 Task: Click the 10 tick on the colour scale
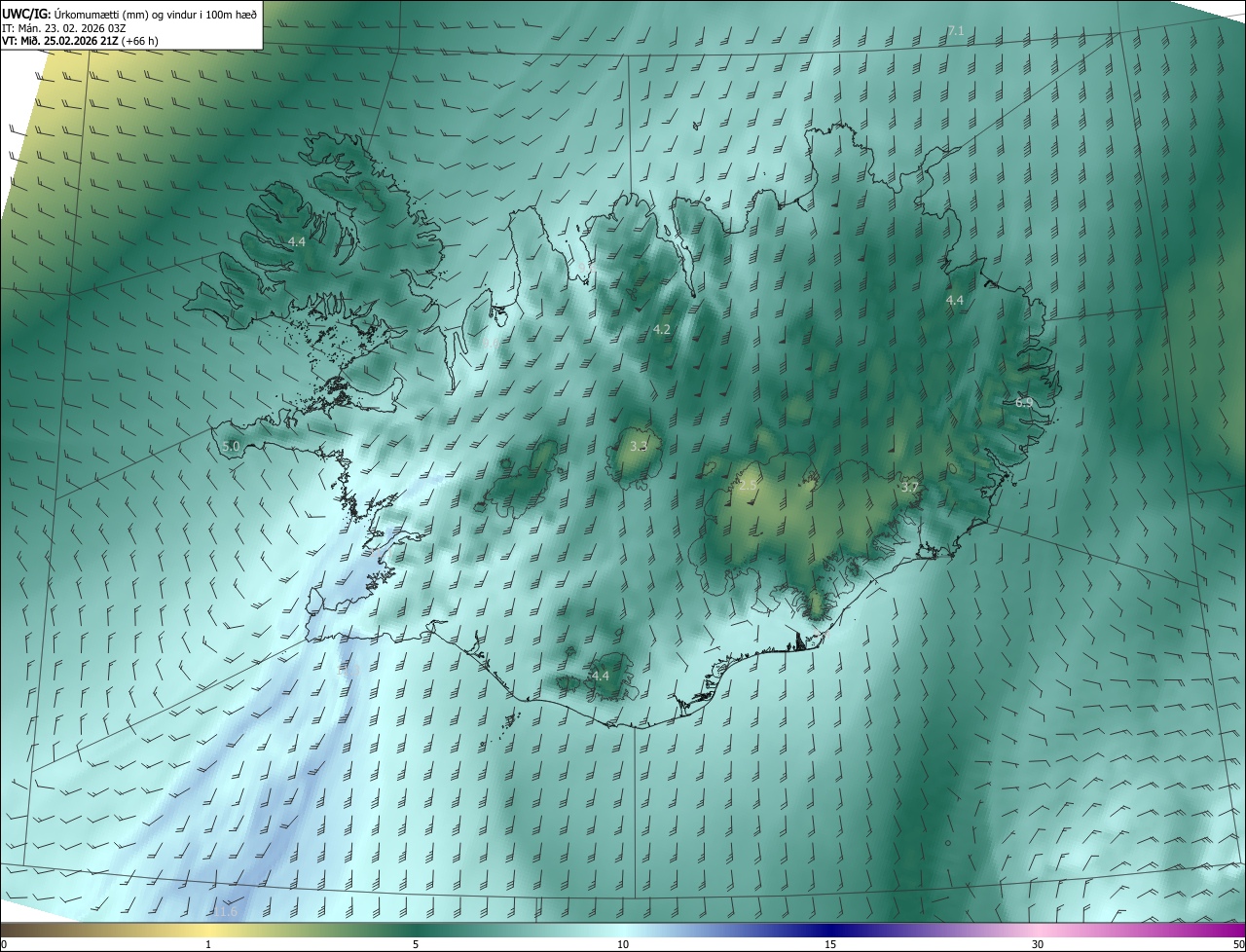point(623,944)
